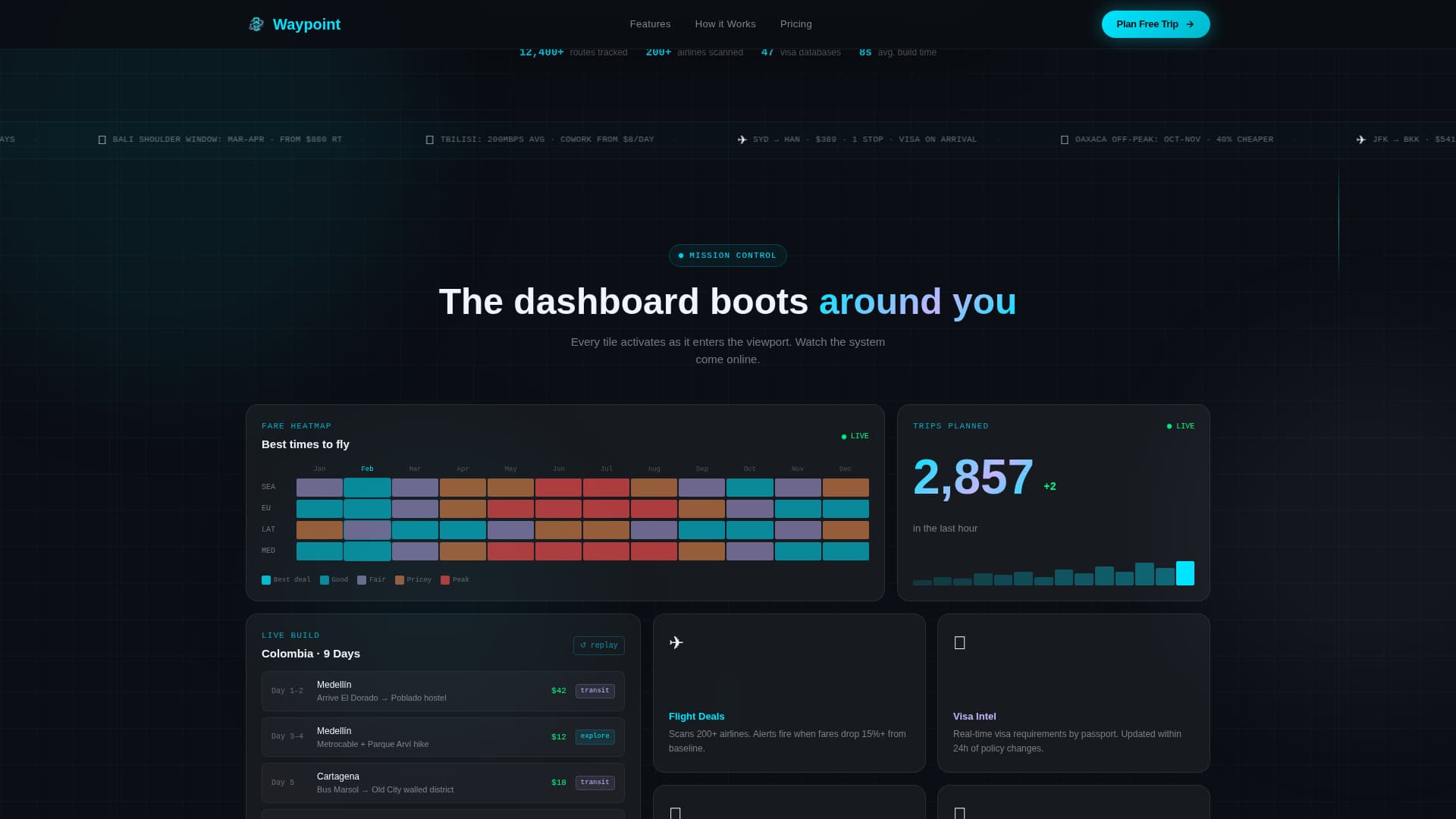Viewport: 1456px width, 819px height.
Task: Click the $12 price on Day 3–4
Action: [x=558, y=737]
